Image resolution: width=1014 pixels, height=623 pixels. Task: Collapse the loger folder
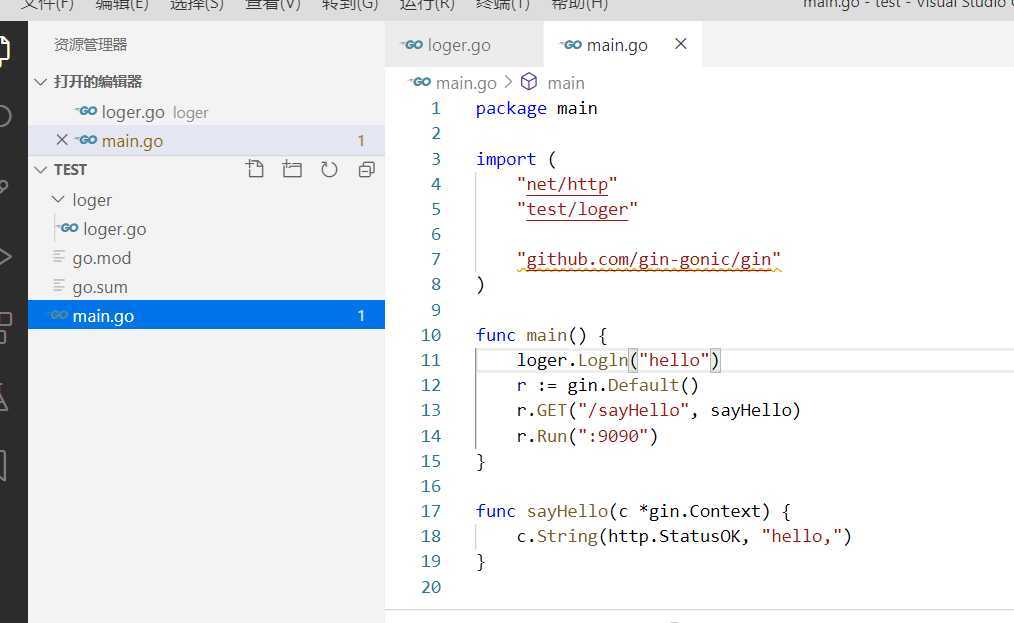[58, 200]
